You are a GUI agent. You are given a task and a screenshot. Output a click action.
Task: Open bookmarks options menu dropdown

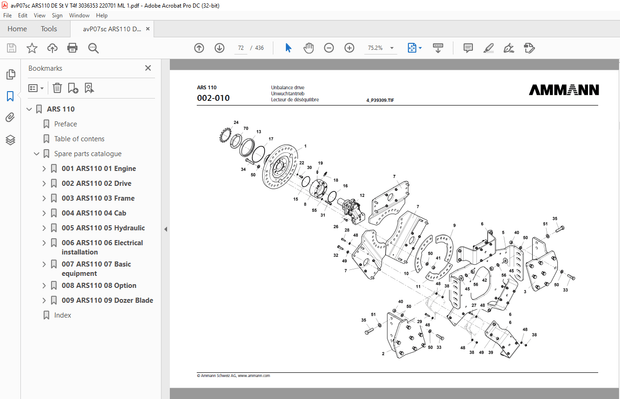(36, 88)
